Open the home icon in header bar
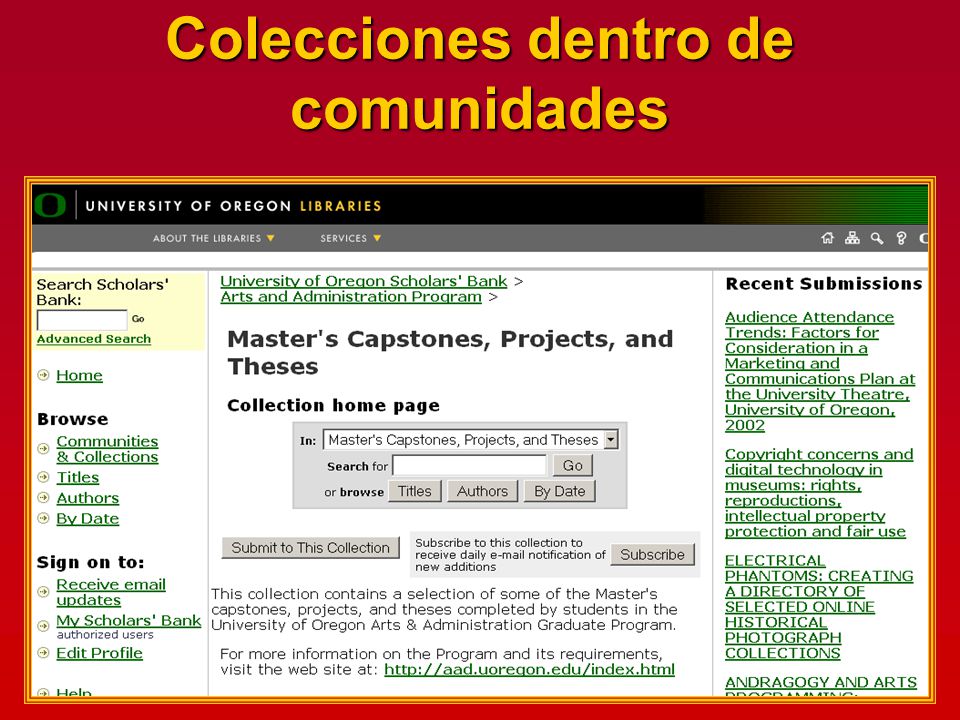 [x=827, y=238]
